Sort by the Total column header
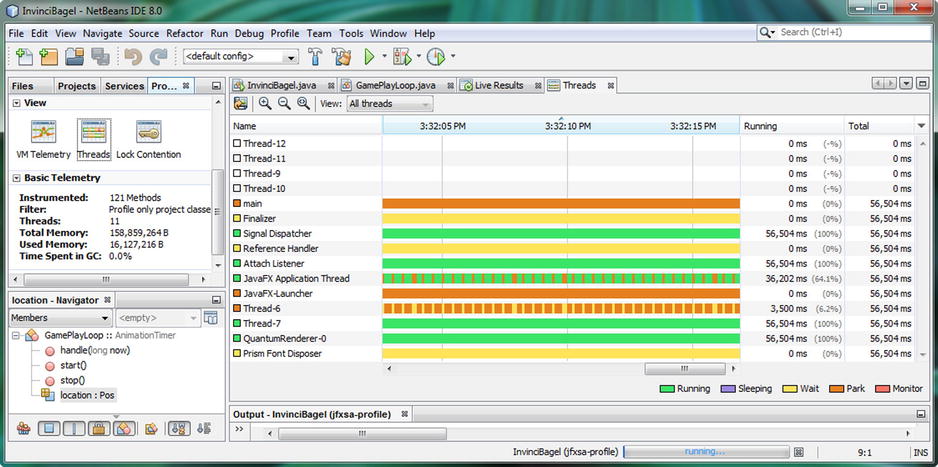The width and height of the screenshot is (938, 467). [x=879, y=126]
